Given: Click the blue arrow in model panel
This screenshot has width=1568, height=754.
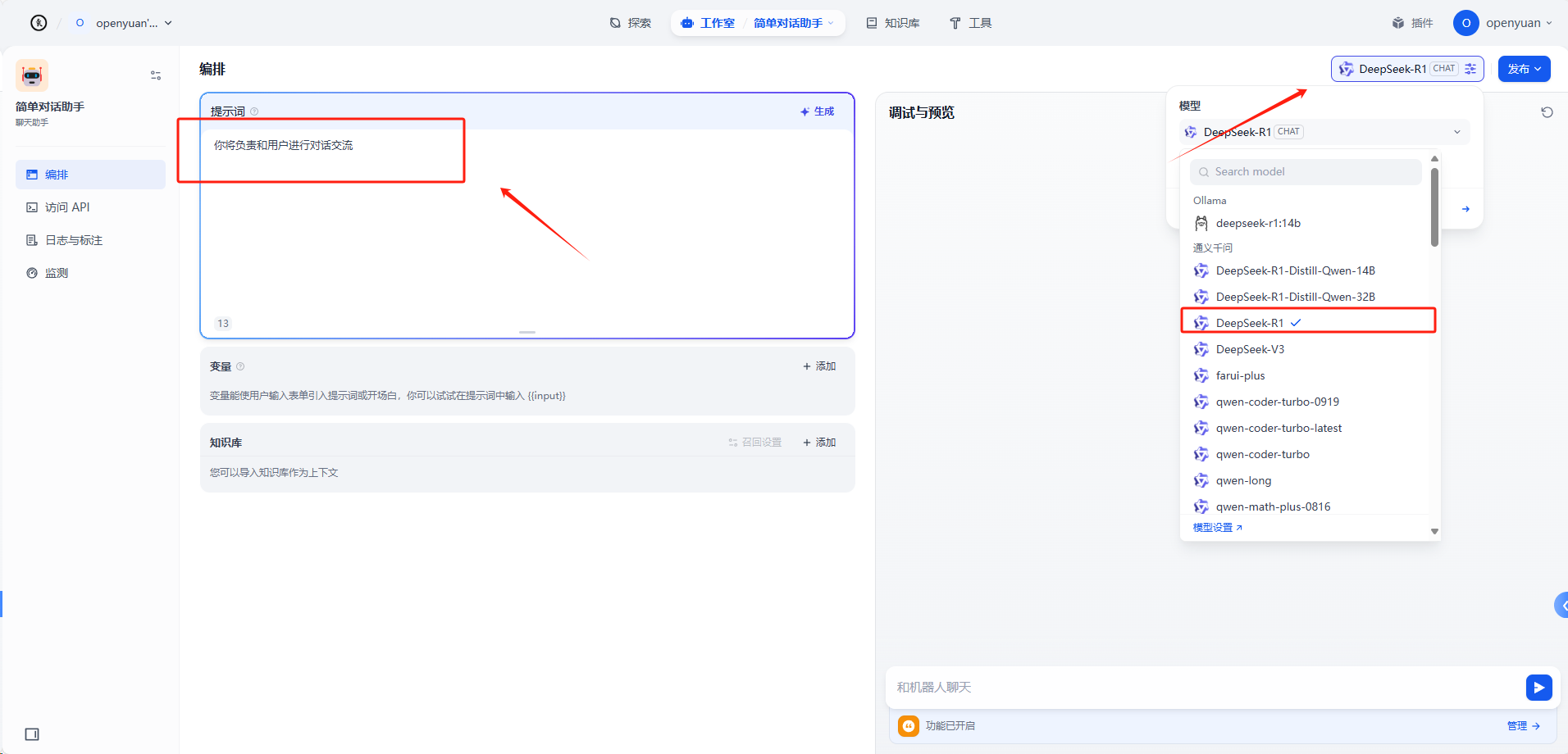Looking at the screenshot, I should [x=1465, y=209].
